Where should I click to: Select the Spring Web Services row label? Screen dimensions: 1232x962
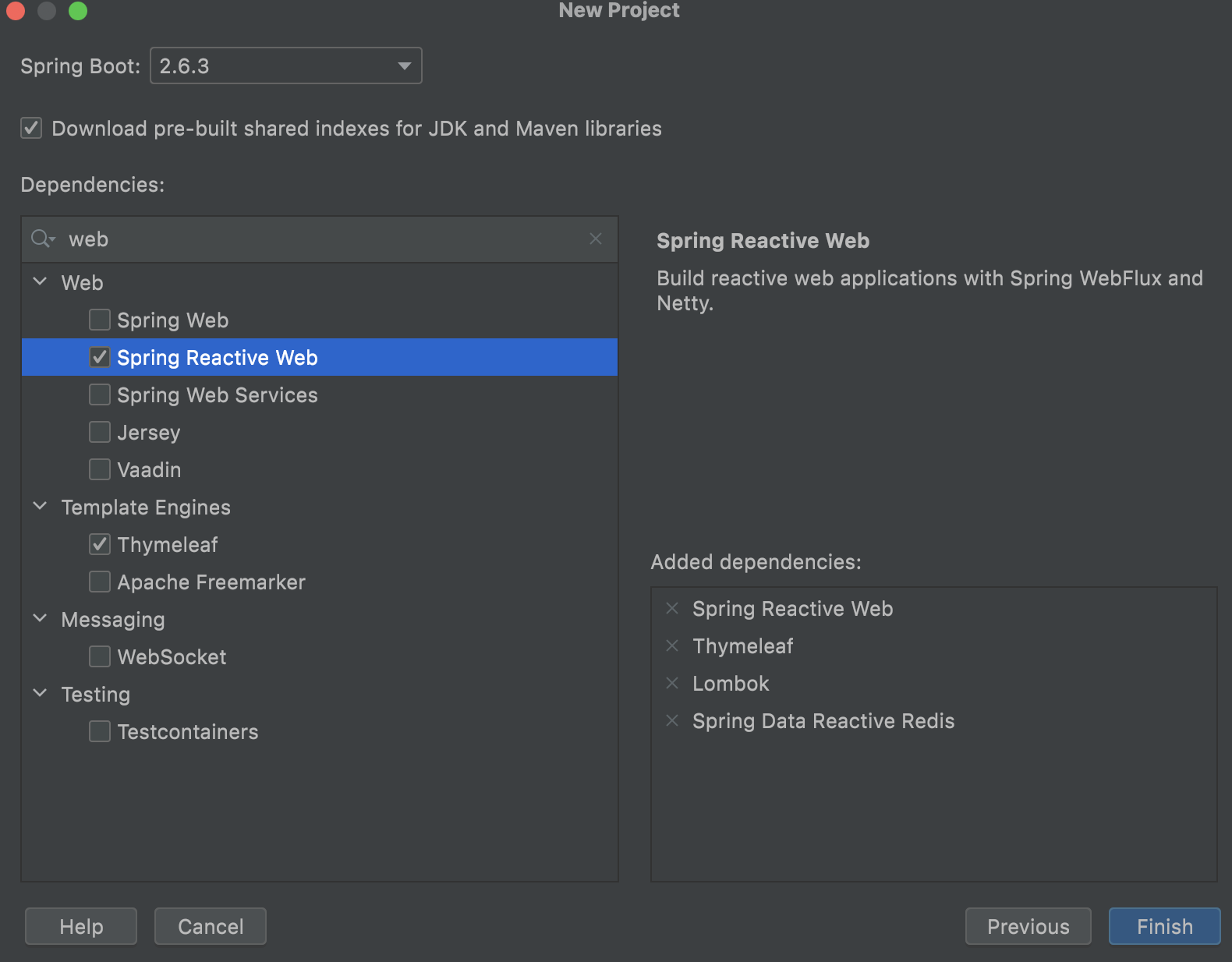click(218, 395)
